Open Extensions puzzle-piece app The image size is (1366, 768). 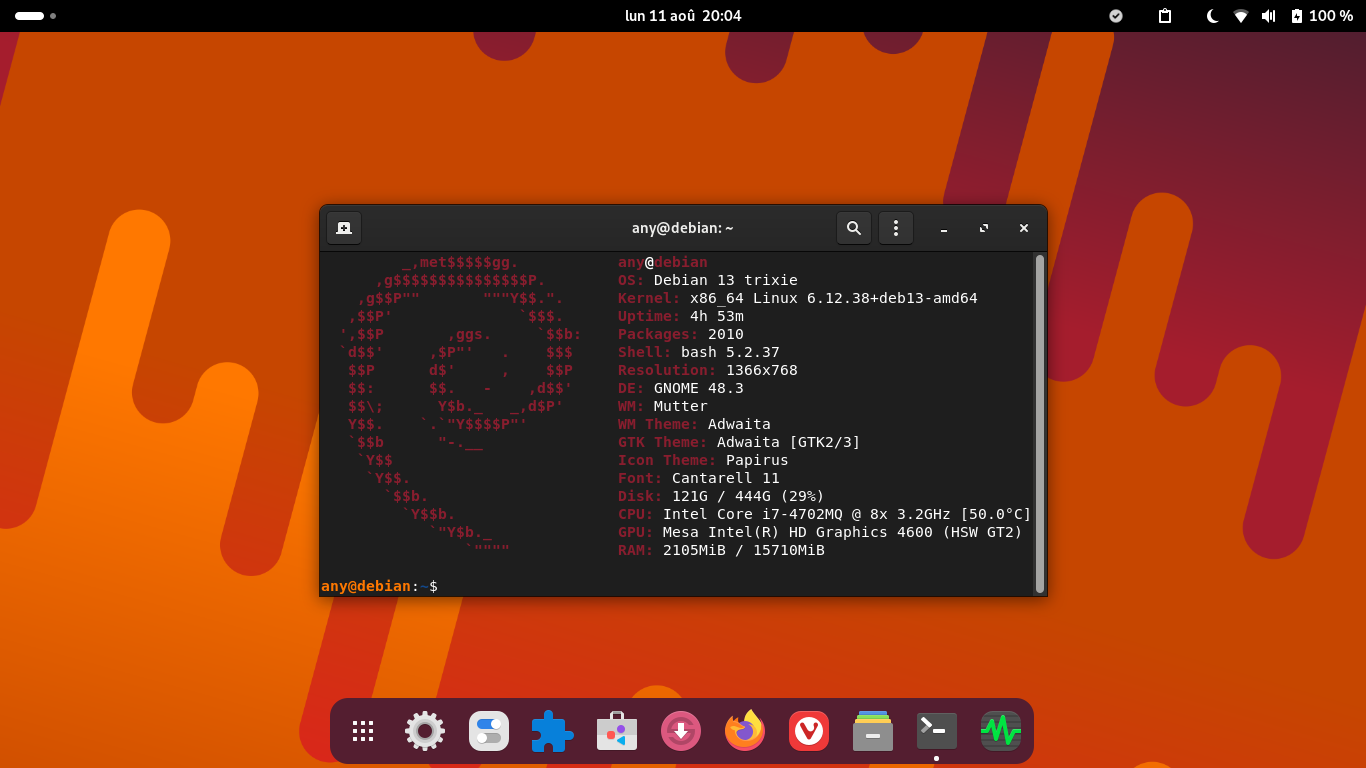point(552,731)
